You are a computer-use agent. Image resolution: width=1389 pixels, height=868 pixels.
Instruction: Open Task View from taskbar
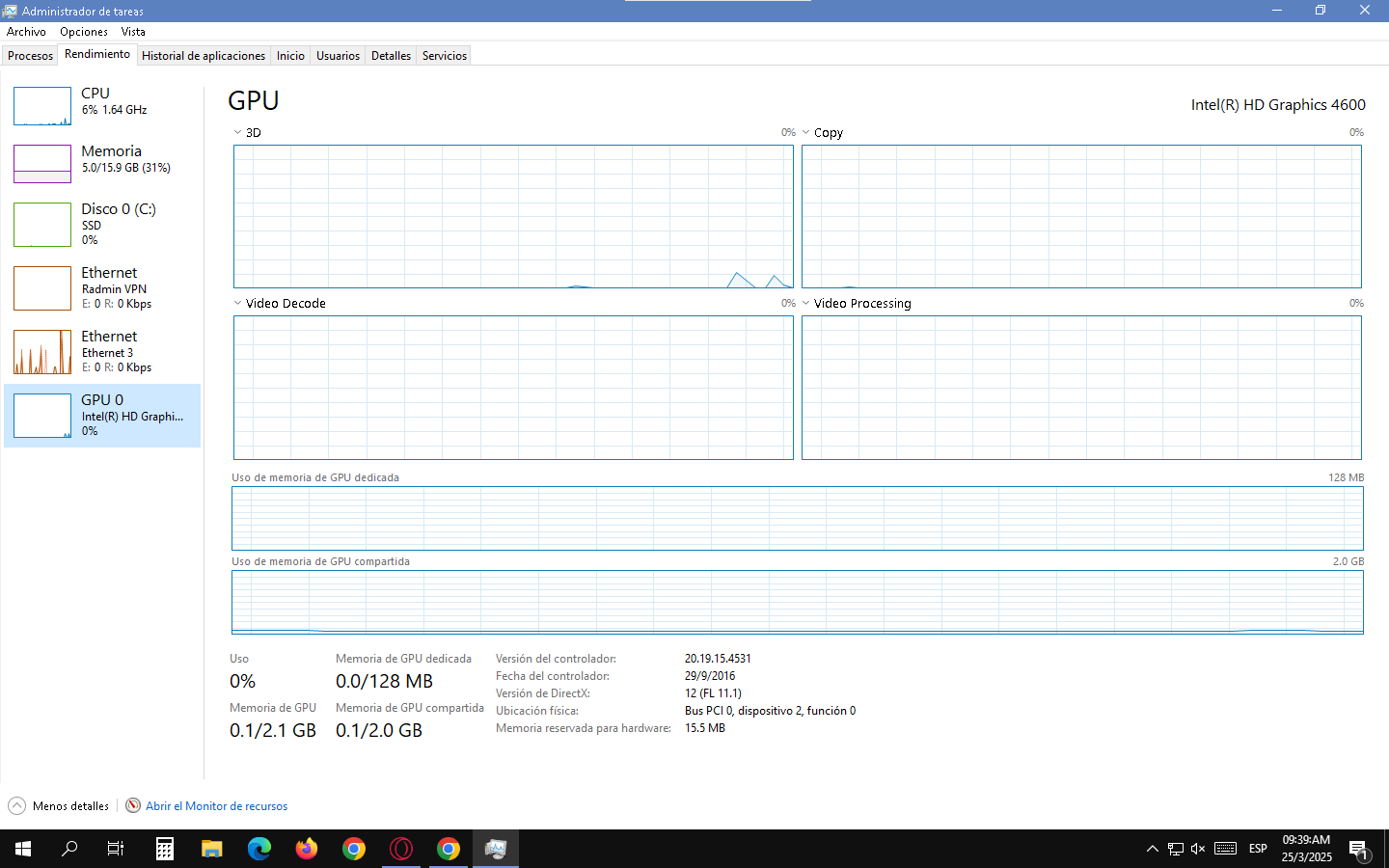tap(116, 849)
